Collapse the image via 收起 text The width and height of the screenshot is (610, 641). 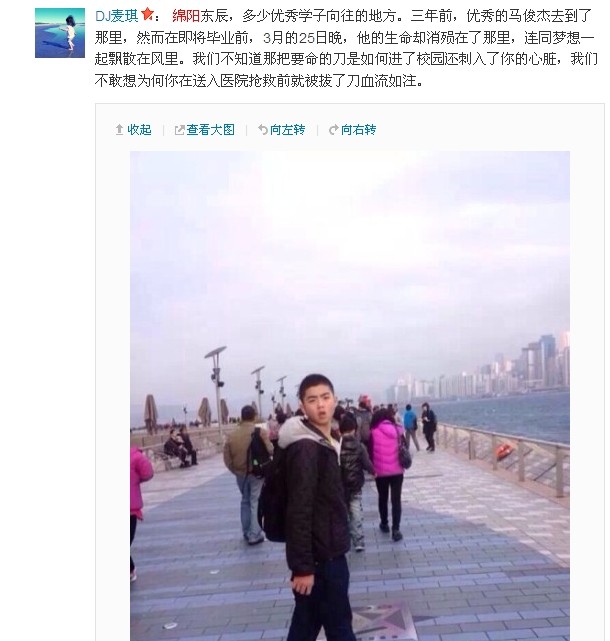pos(139,130)
